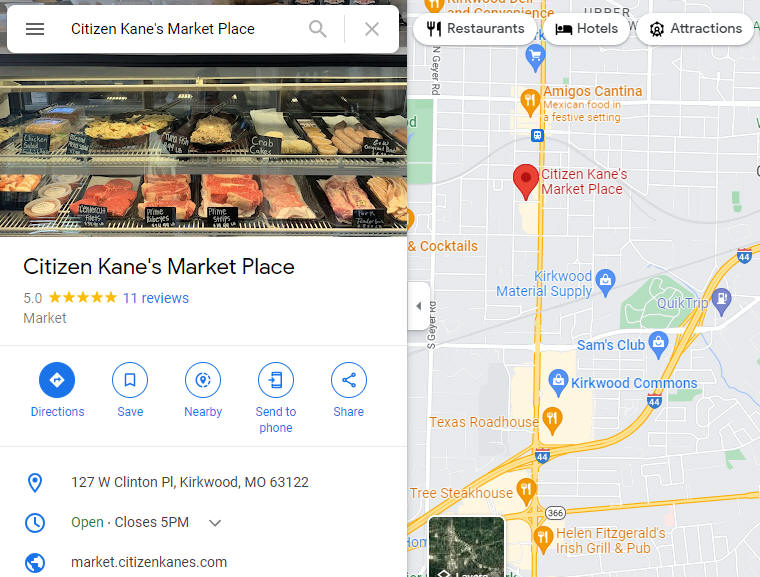Collapse the side panel arrow
Screen dimensions: 760x577
419,306
